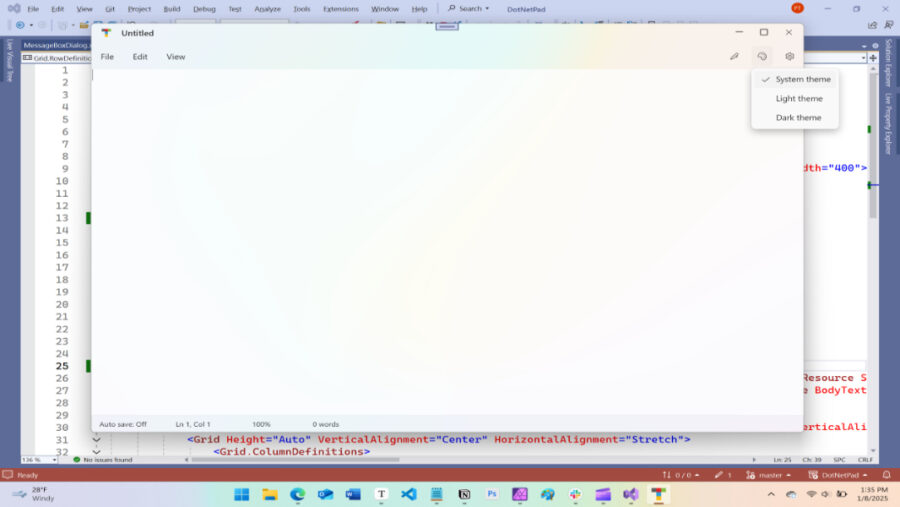
Task: Click the Ready output icon in status bar
Action: tap(7, 475)
